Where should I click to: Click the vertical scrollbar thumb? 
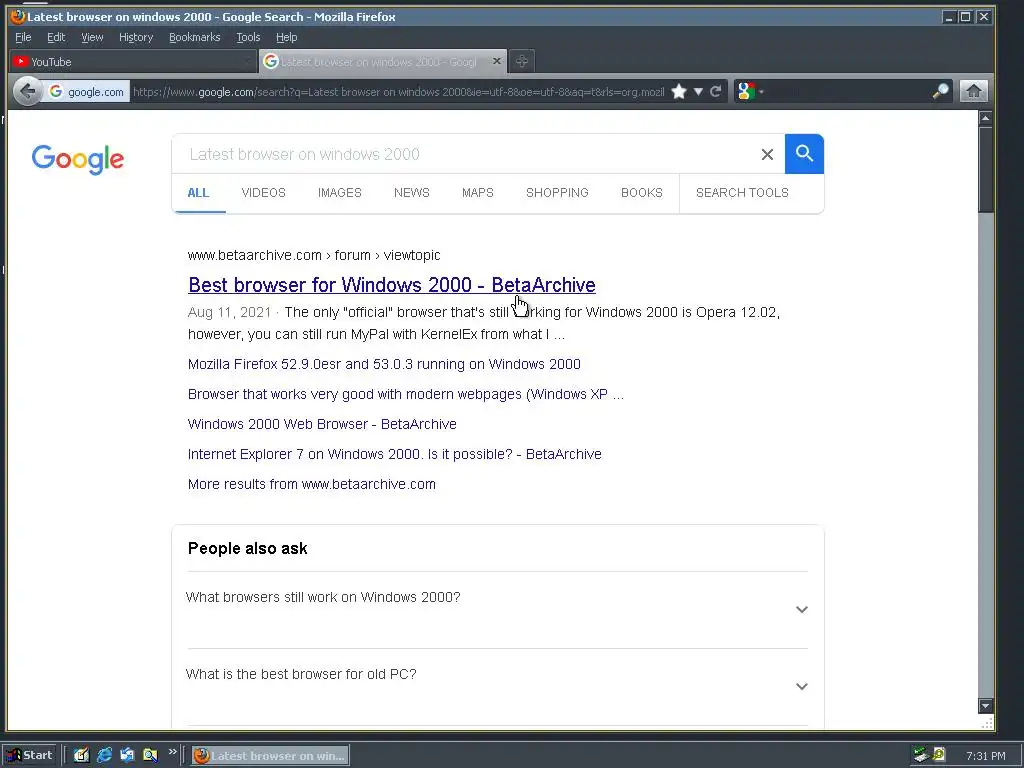click(x=985, y=169)
